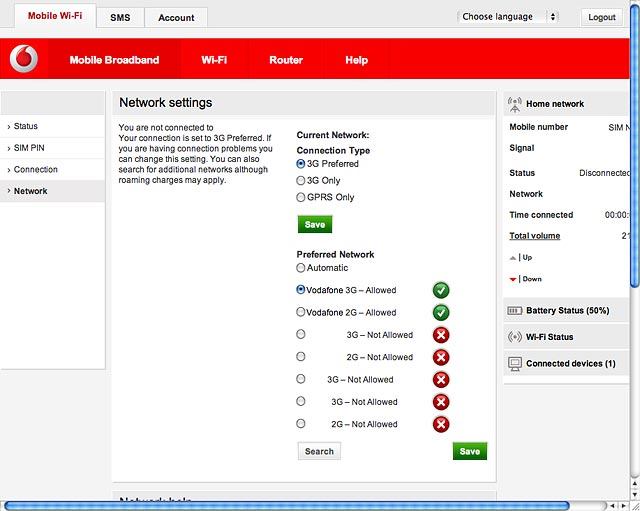The width and height of the screenshot is (640, 511).
Task: Click the Network settings heading
Action: click(166, 102)
